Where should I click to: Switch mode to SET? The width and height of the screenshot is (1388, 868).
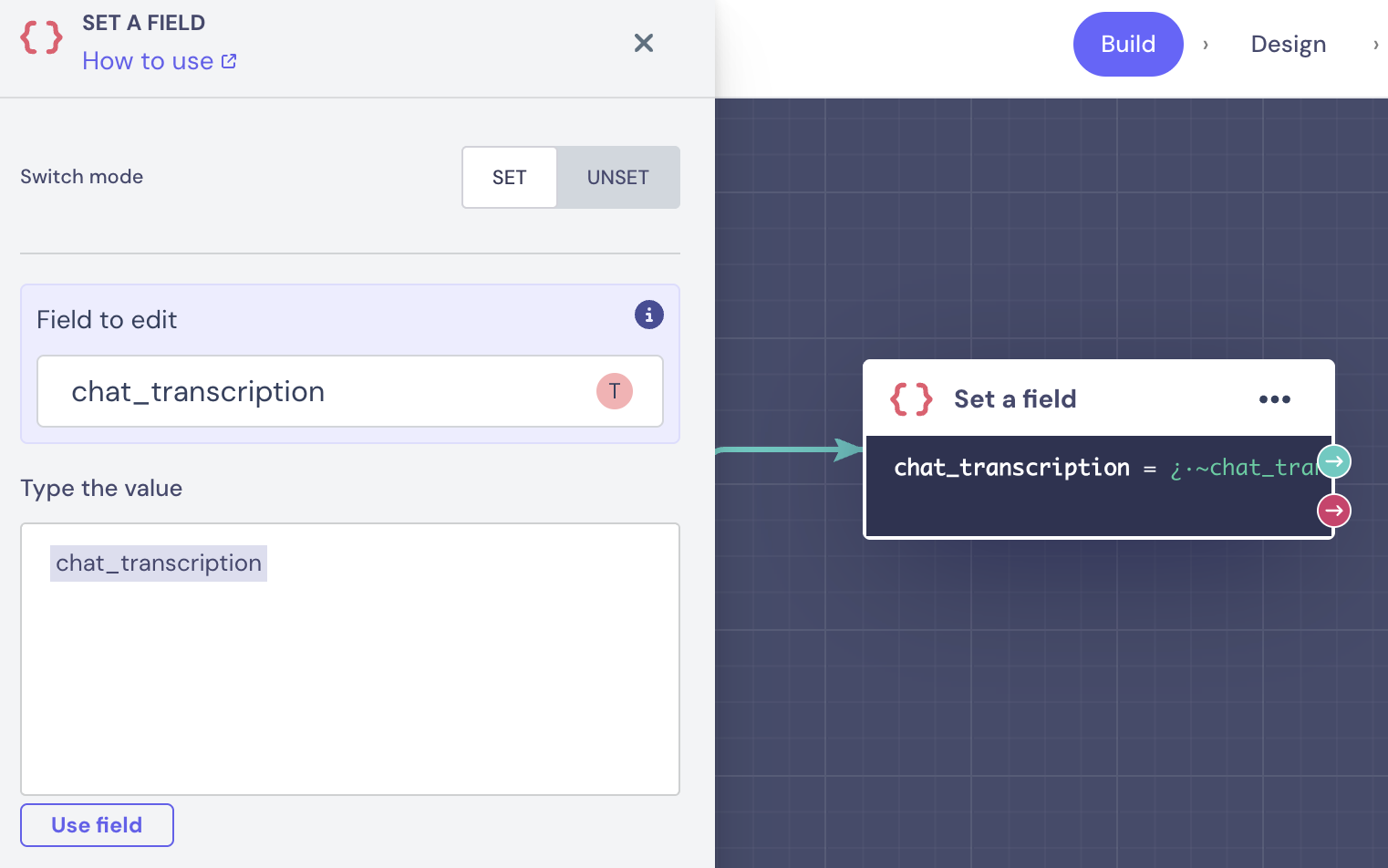pyautogui.click(x=509, y=178)
